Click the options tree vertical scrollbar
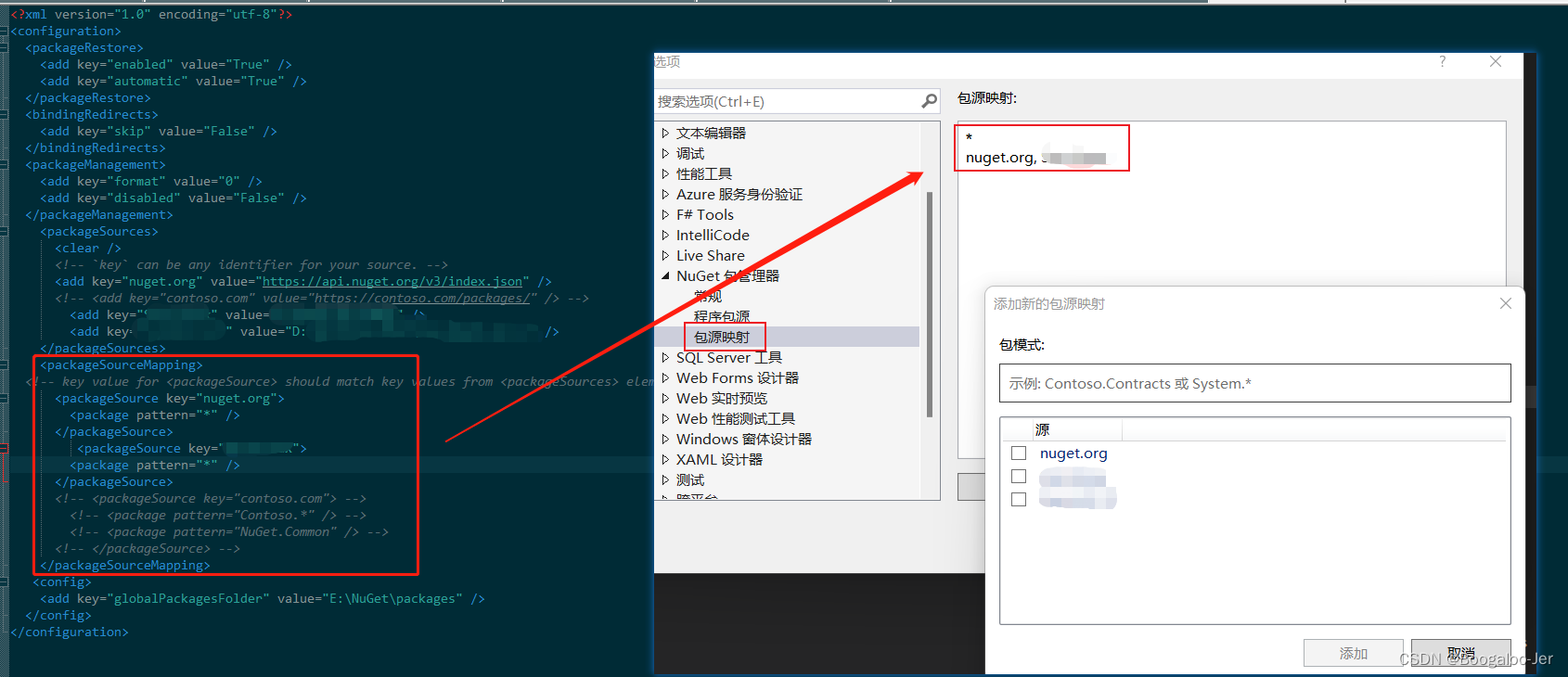The image size is (1568, 677). coord(930,305)
